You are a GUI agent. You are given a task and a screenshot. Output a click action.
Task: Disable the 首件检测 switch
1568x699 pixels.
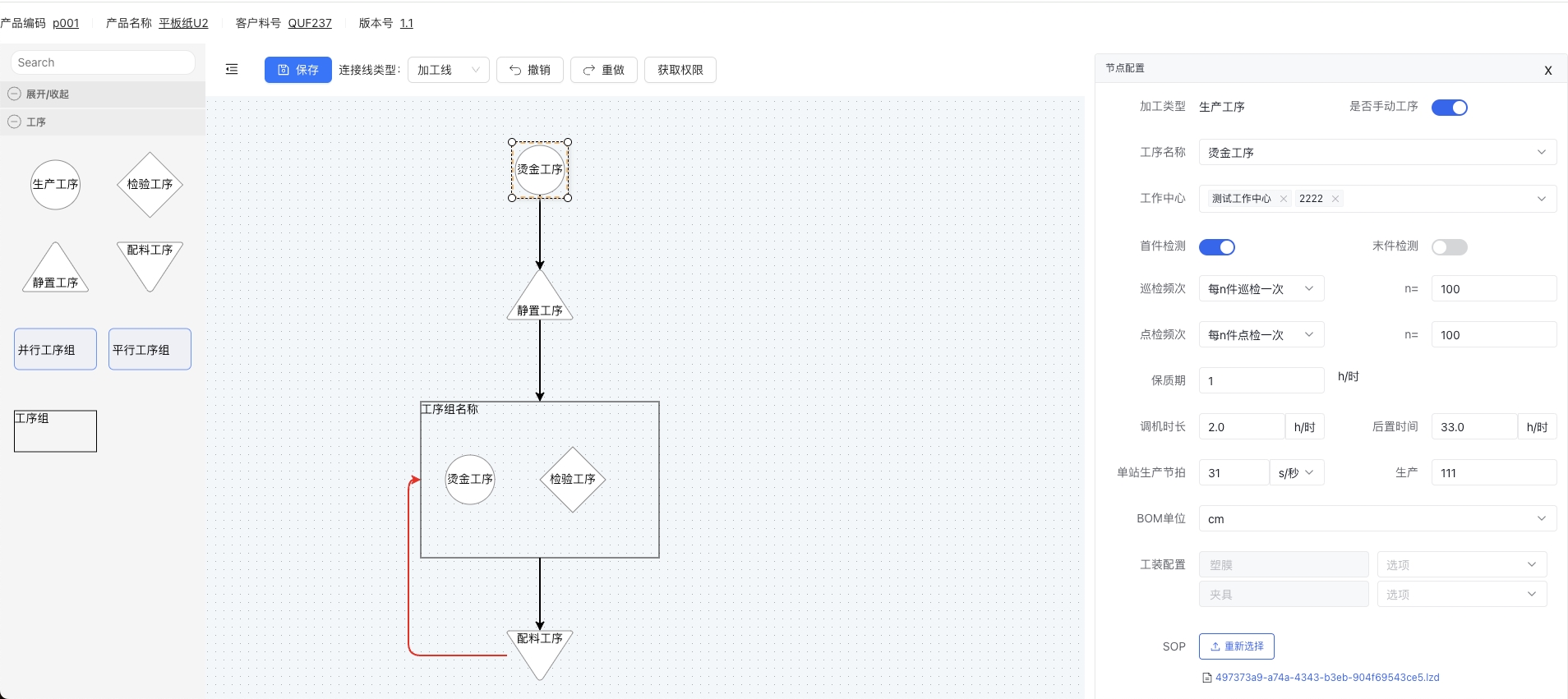tap(1216, 247)
